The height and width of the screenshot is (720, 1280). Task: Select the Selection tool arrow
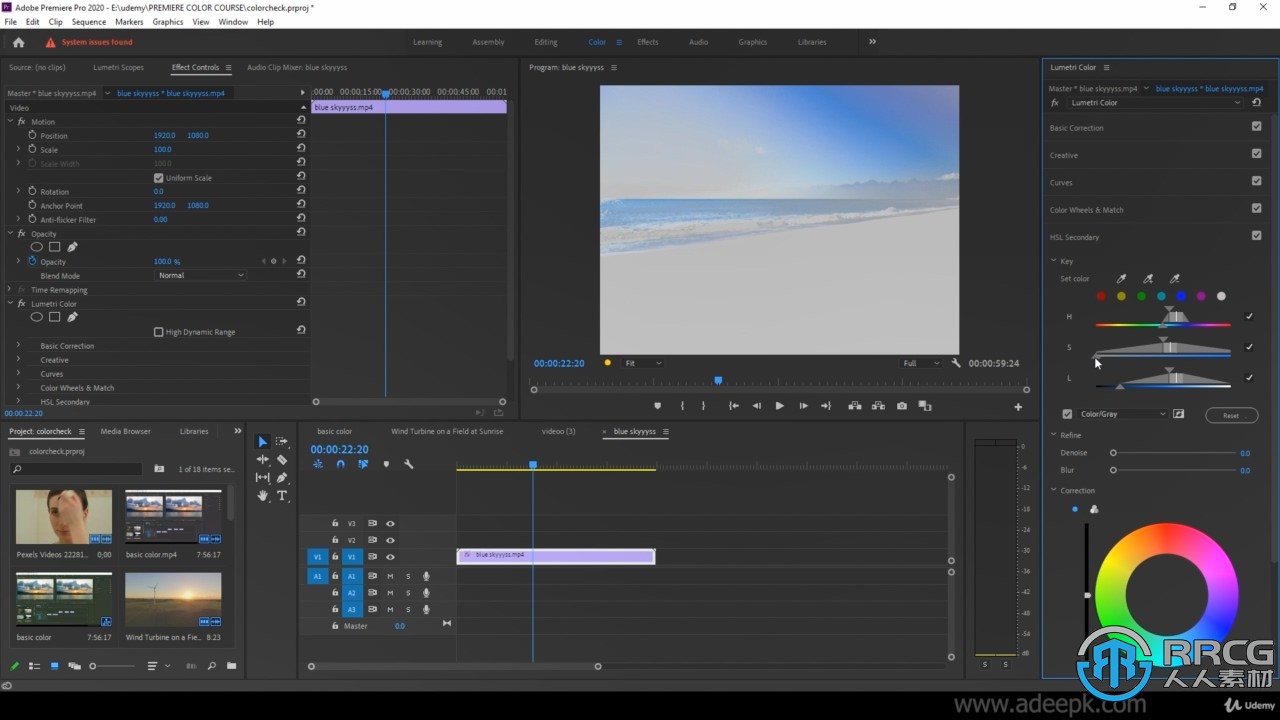tap(262, 441)
